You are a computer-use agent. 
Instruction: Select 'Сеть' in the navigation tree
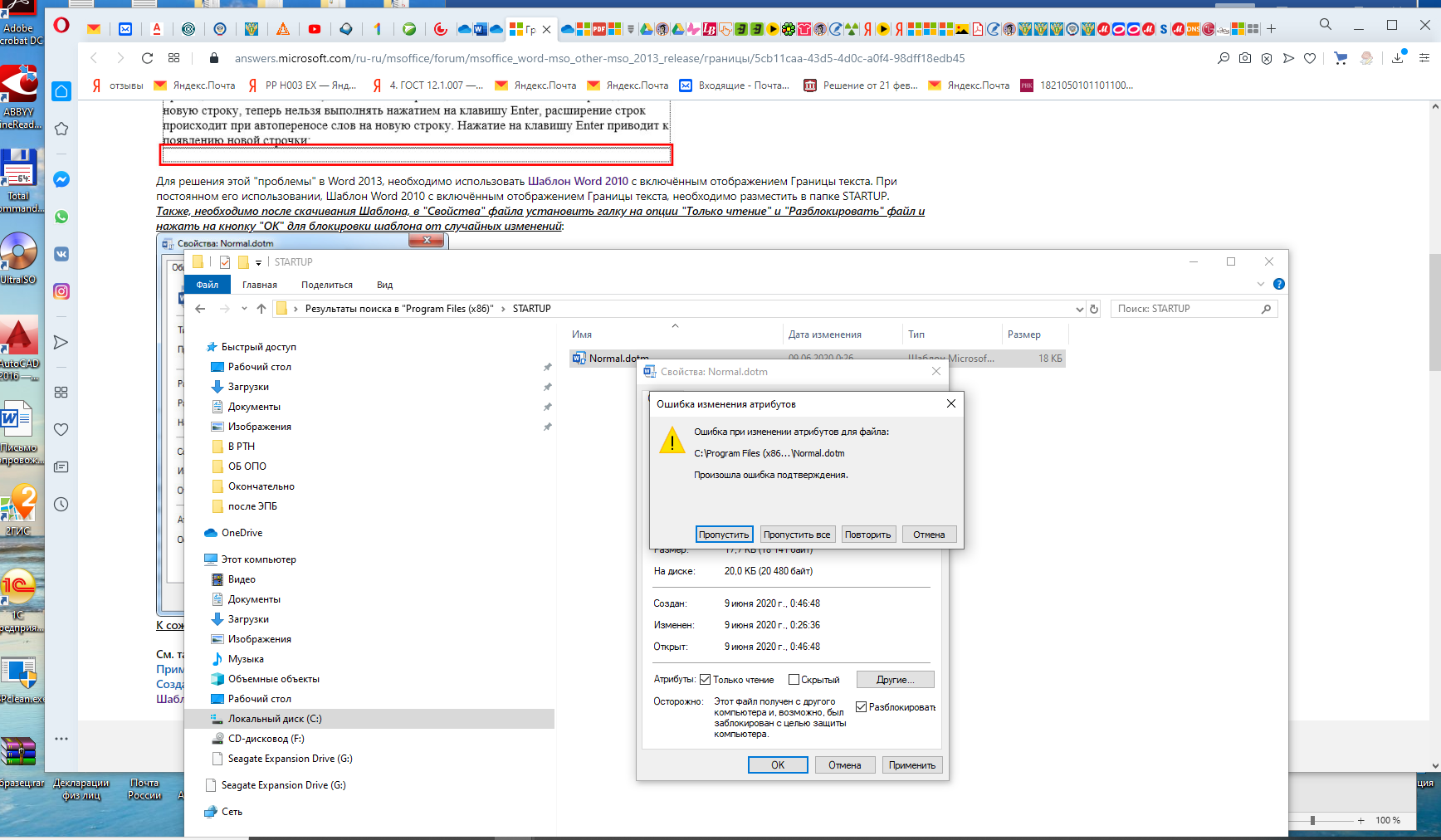[x=232, y=812]
